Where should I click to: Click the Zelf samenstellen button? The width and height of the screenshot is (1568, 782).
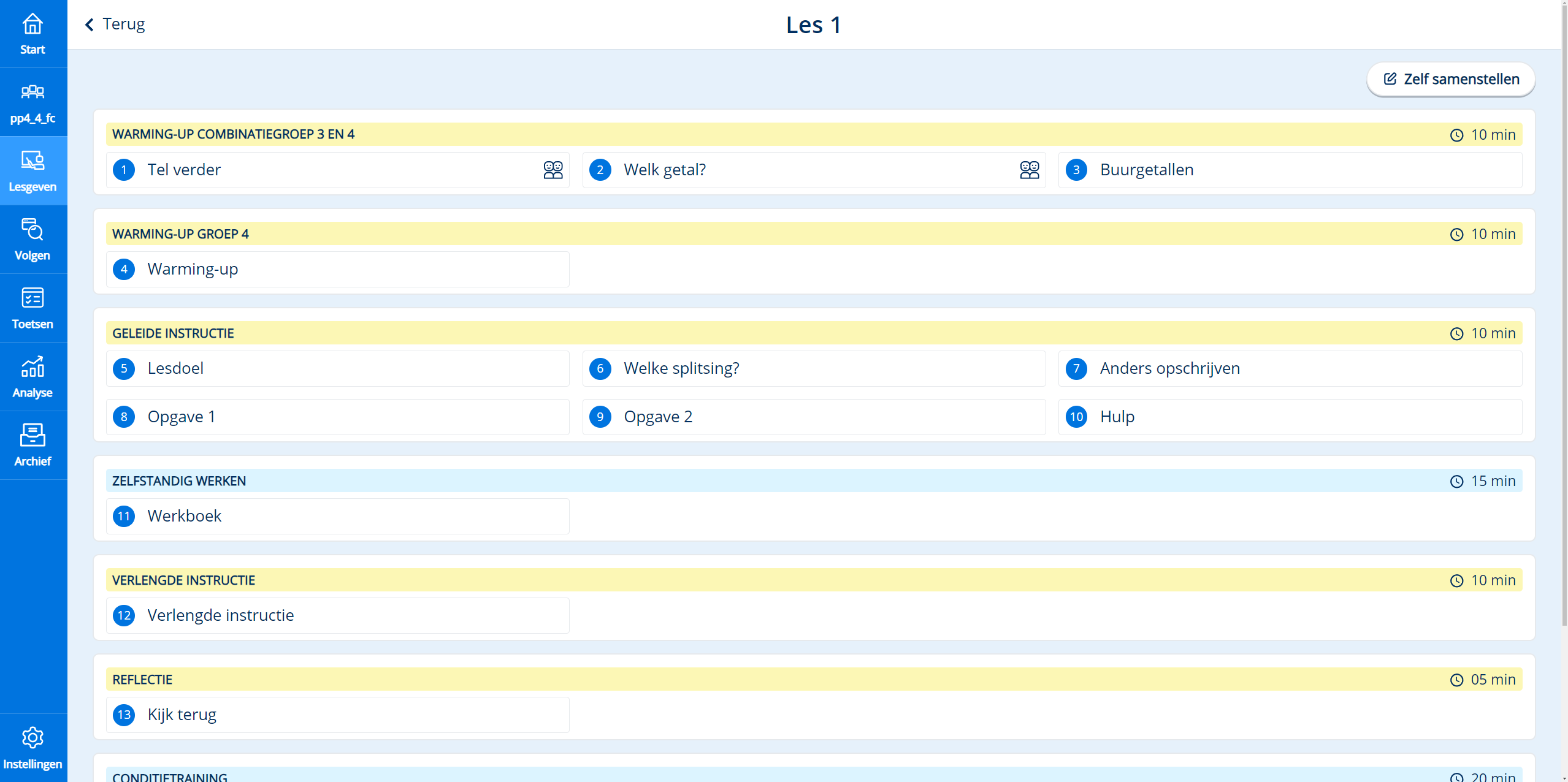1451,79
